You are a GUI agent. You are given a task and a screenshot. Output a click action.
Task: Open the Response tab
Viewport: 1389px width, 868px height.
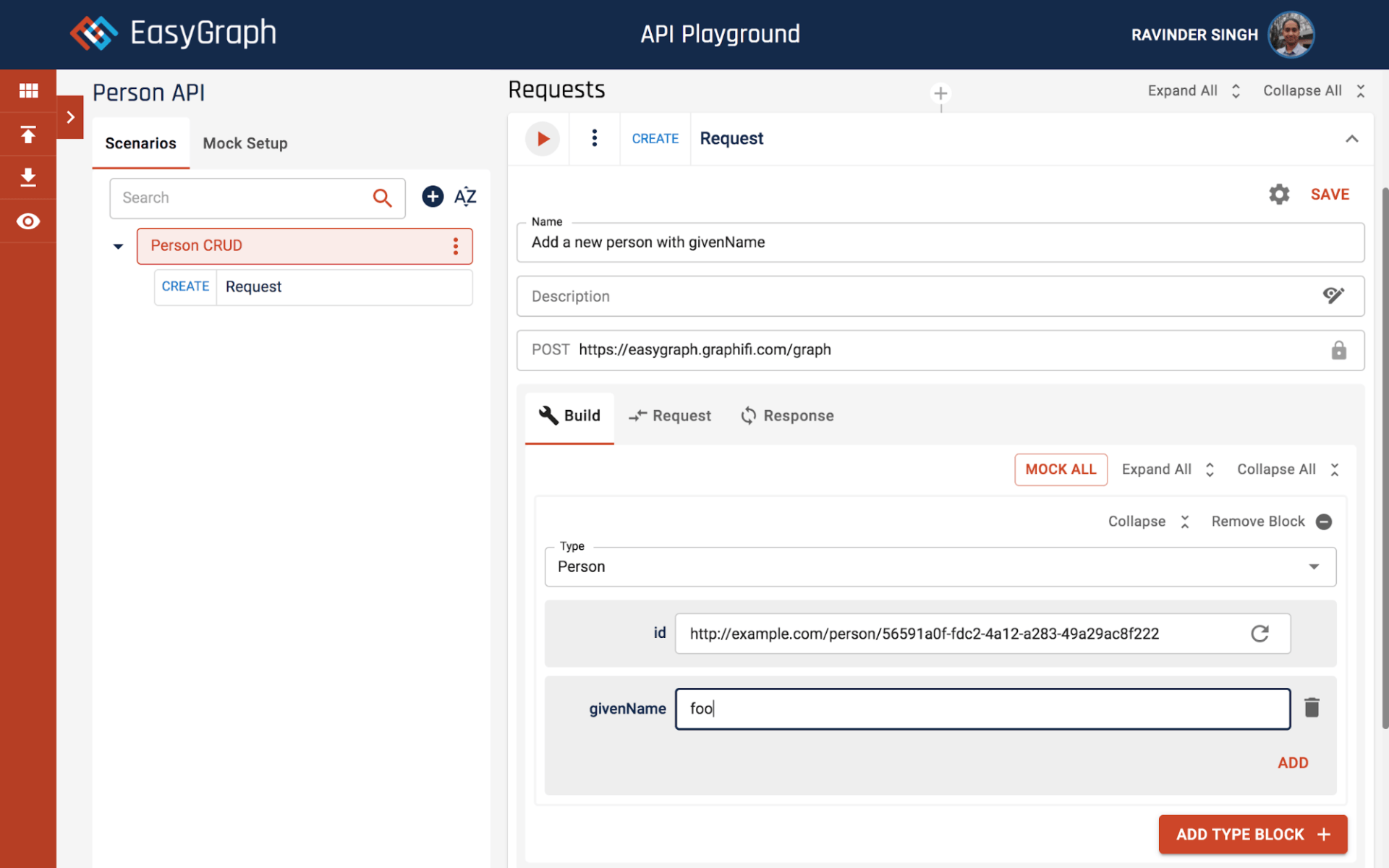[787, 416]
